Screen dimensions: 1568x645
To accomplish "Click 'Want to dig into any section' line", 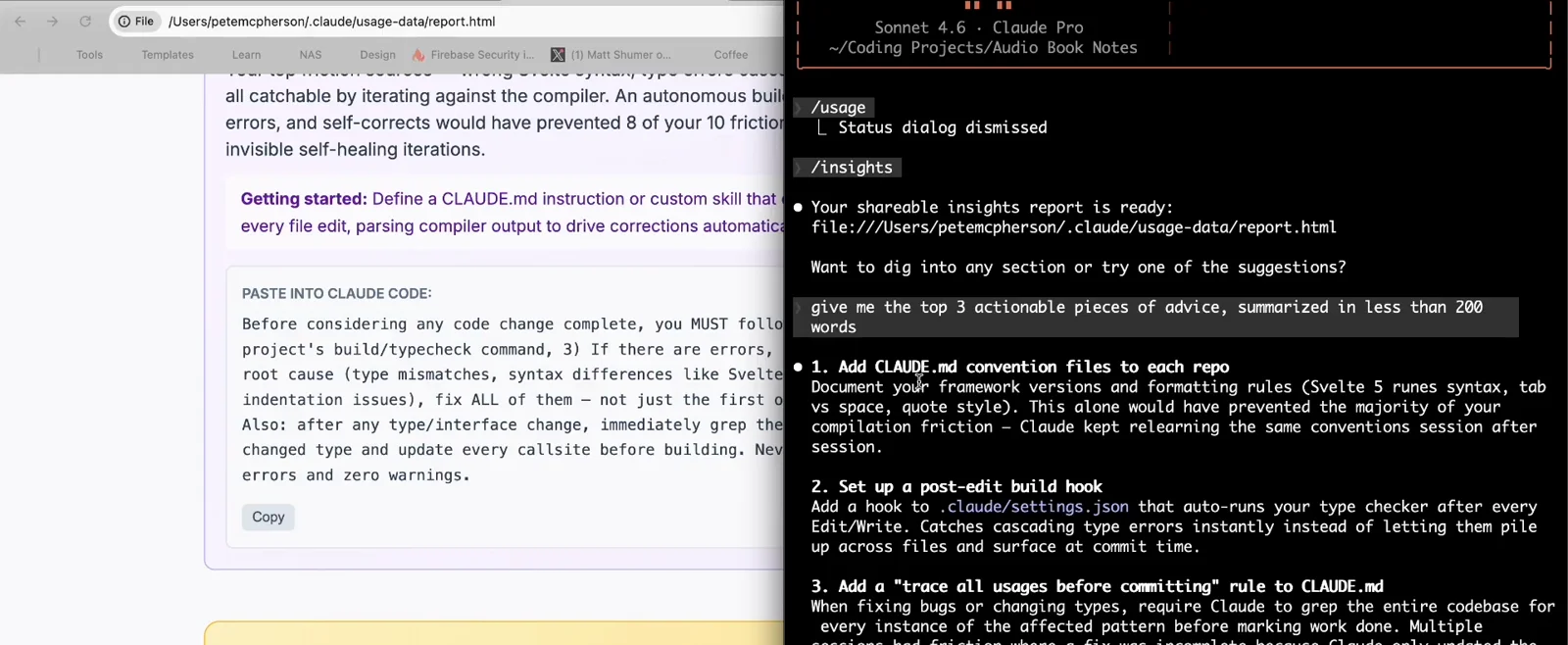I will pos(1078,267).
